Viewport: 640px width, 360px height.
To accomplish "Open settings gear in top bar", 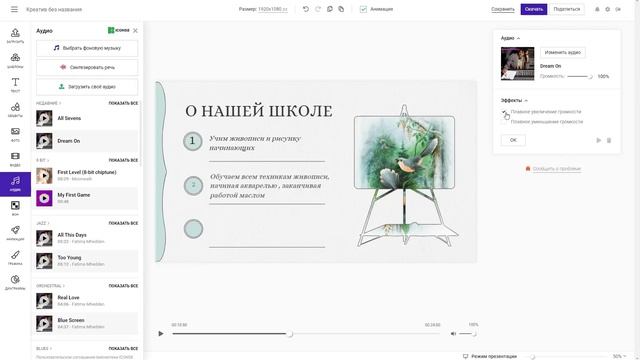I will 607,9.
